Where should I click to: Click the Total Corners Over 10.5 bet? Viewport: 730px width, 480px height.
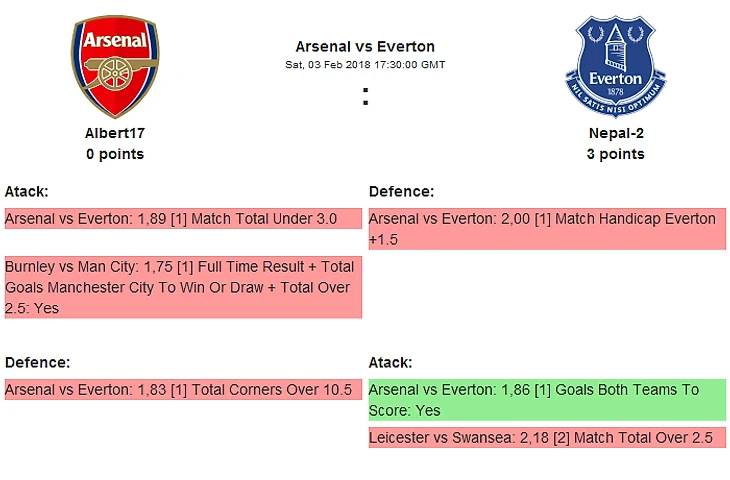click(183, 390)
